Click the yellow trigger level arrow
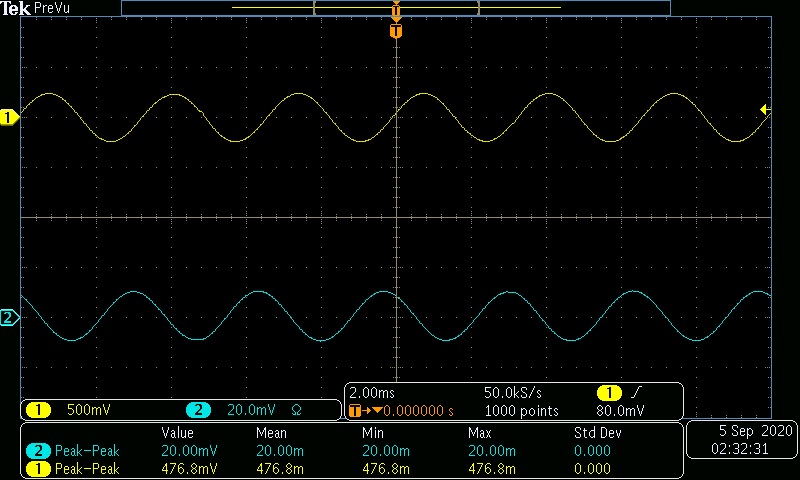Screen dimensions: 800x480 point(765,110)
